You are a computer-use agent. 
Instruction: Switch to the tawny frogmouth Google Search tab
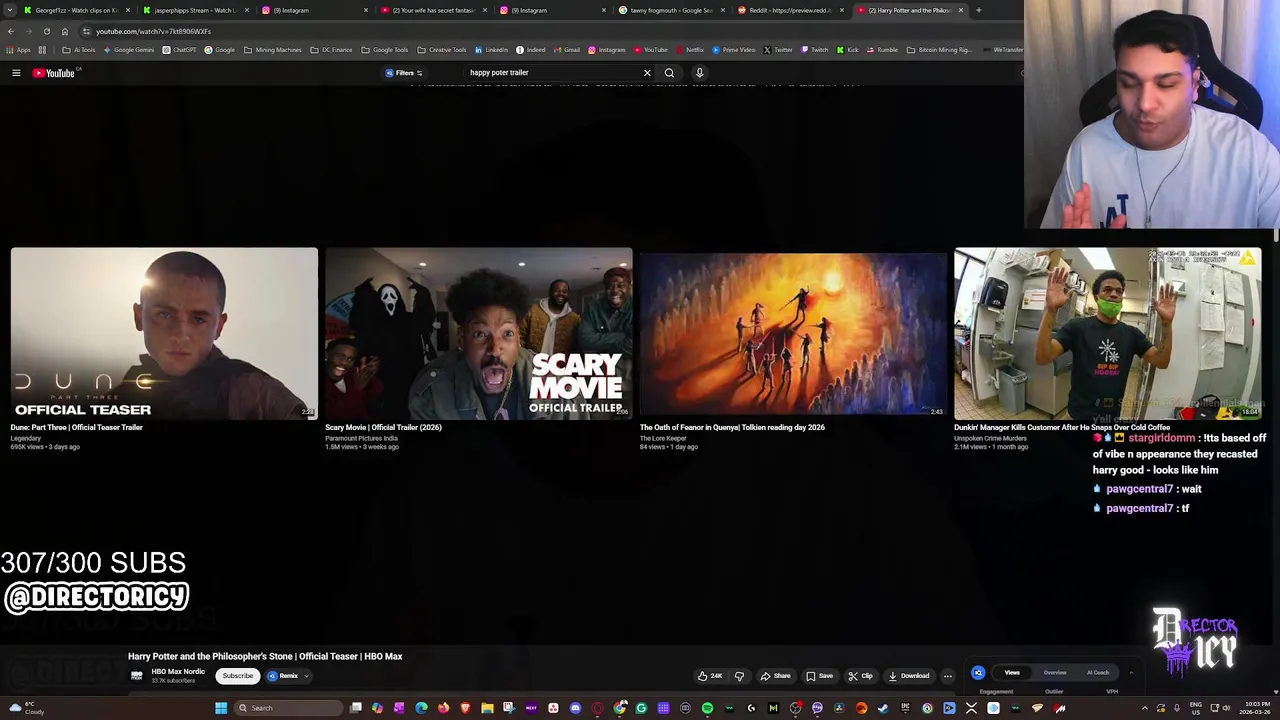point(671,10)
